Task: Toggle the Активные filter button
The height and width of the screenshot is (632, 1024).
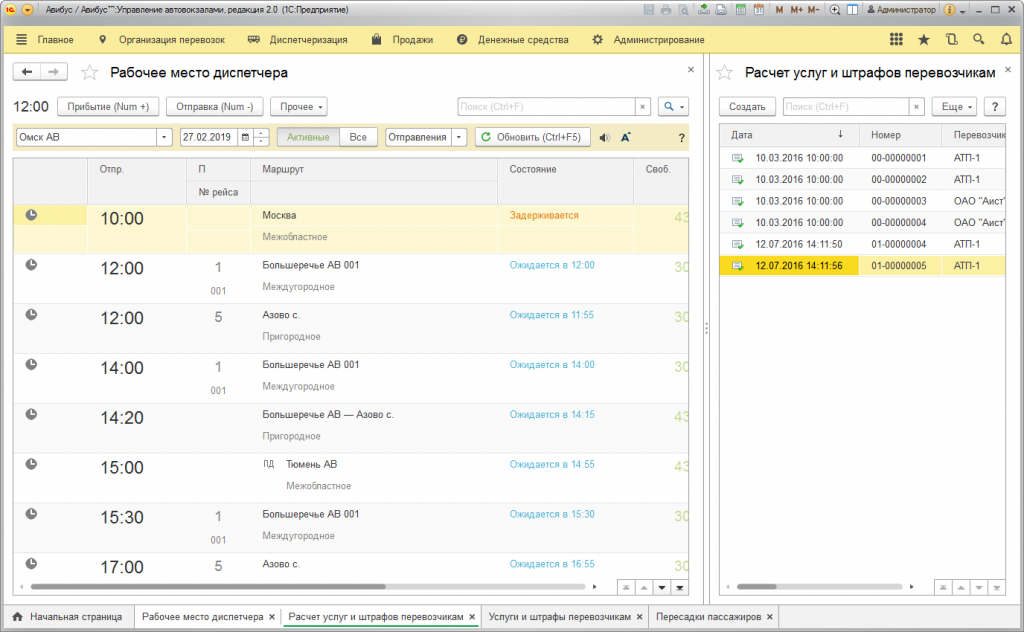Action: point(308,138)
